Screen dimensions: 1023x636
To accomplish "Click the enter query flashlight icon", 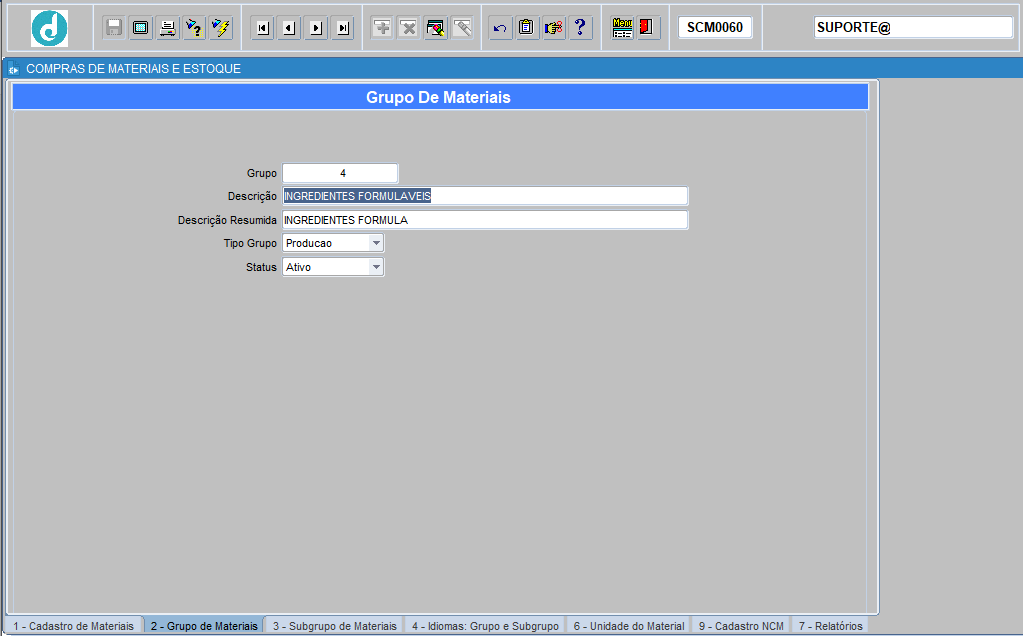I will [x=194, y=28].
